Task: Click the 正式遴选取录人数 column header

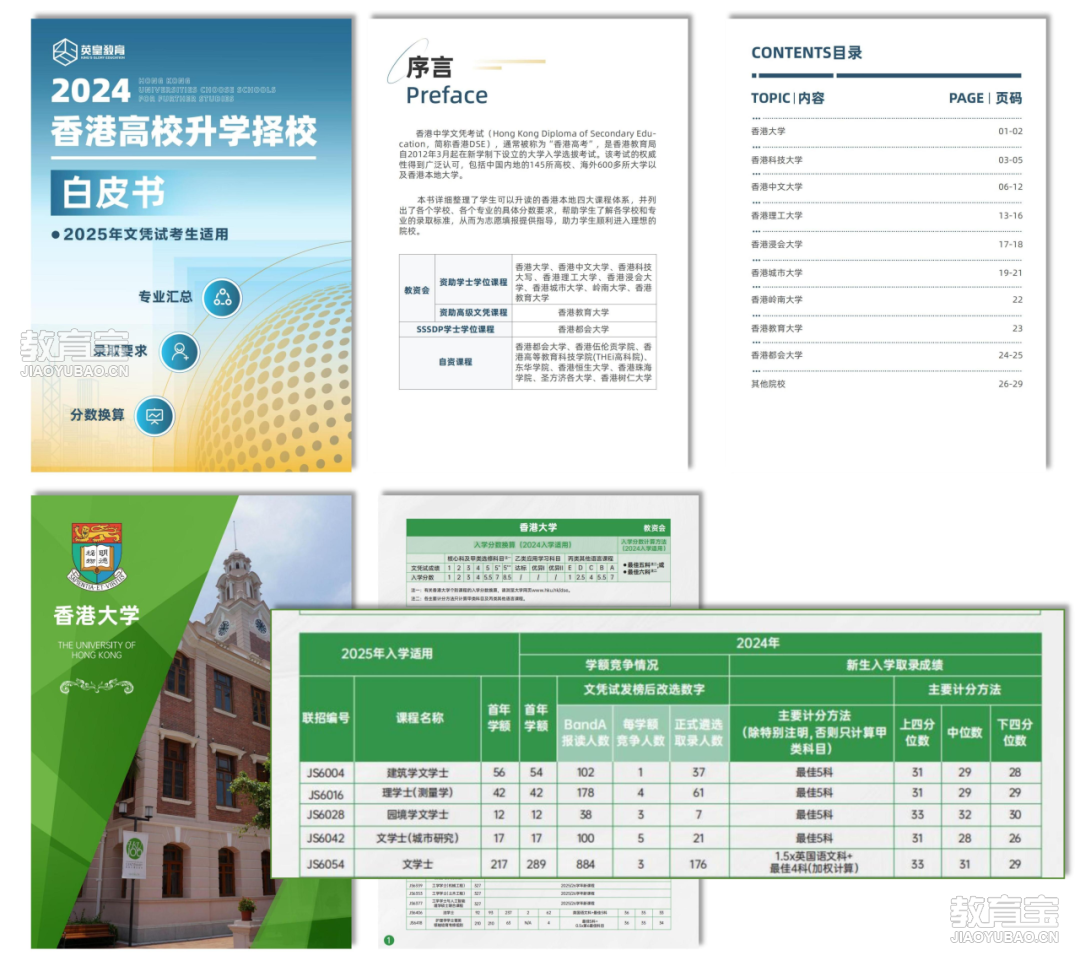Action: click(698, 732)
